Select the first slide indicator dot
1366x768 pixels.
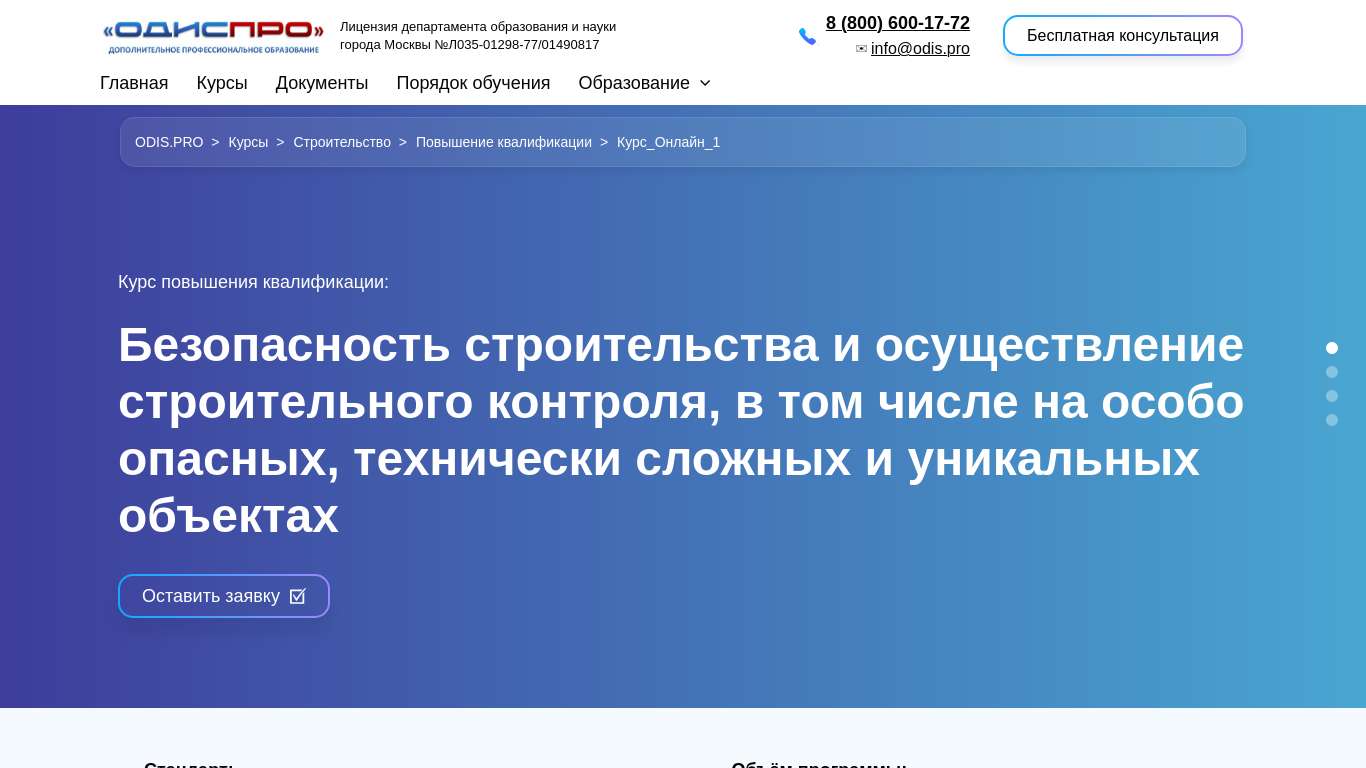[1332, 348]
